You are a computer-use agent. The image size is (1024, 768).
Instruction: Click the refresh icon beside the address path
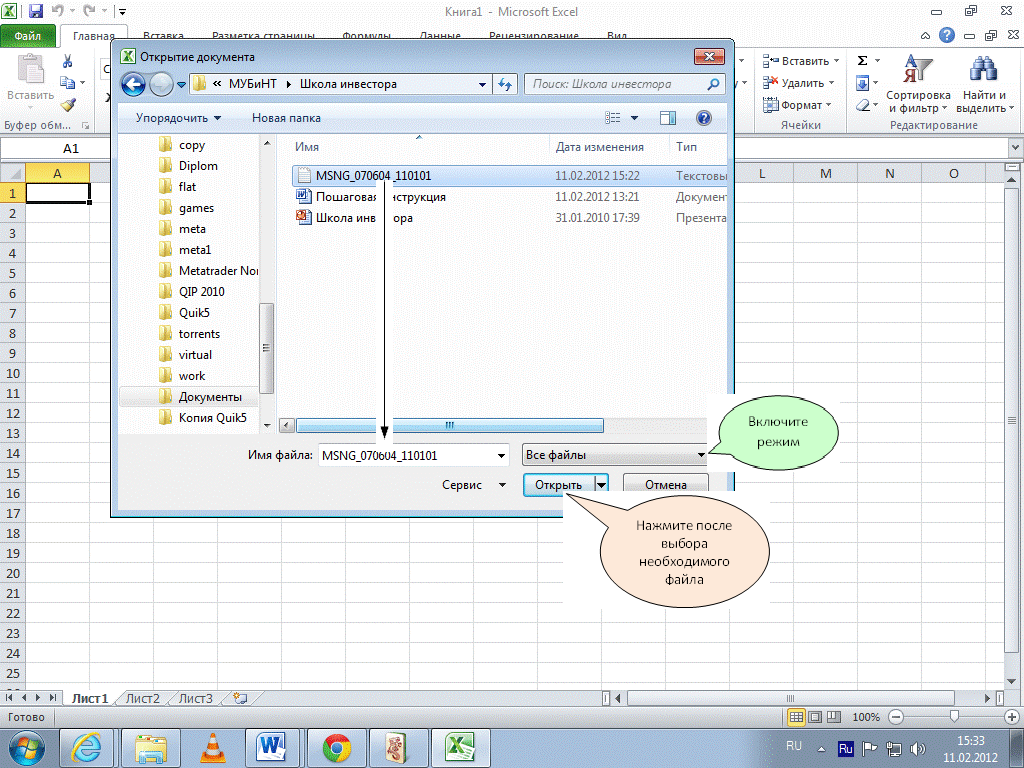point(505,84)
